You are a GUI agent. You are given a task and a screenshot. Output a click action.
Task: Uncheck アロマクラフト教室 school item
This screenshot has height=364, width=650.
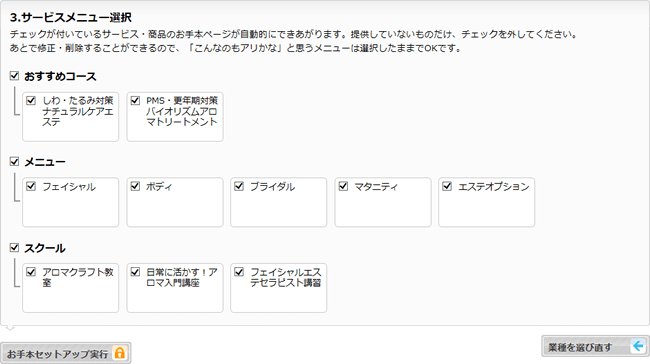(x=31, y=272)
